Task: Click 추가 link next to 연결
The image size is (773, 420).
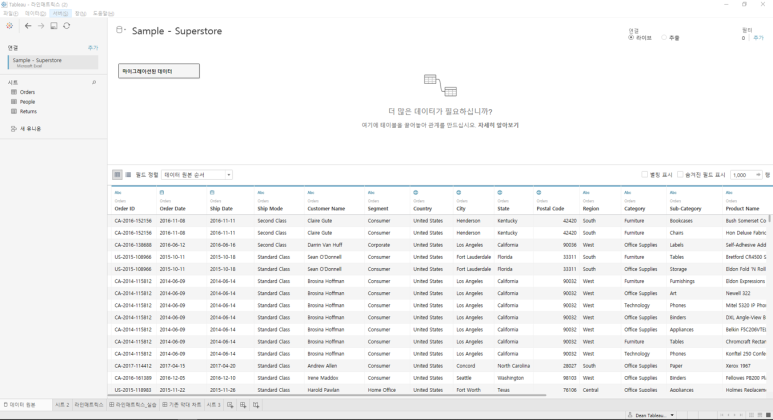Action: 93,48
